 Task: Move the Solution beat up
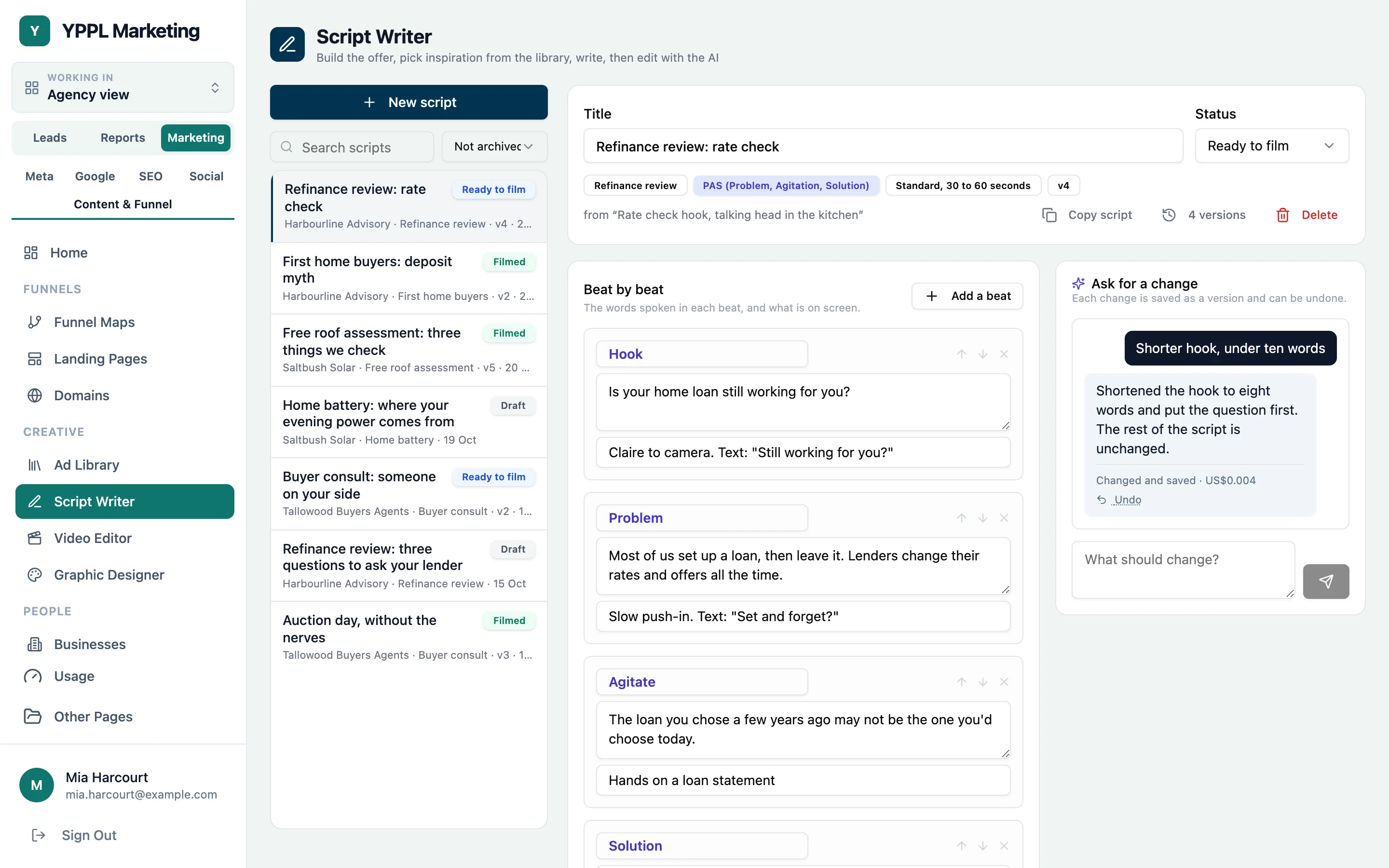point(961,846)
